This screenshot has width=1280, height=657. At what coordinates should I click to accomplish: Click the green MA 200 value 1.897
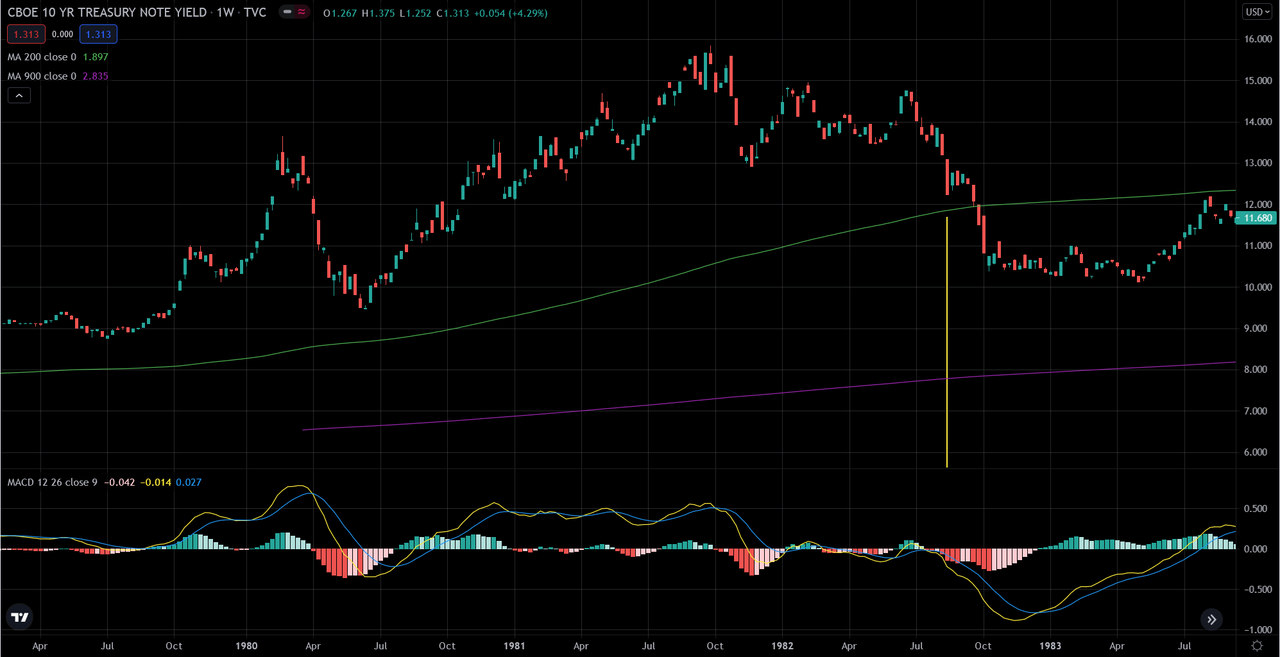95,57
